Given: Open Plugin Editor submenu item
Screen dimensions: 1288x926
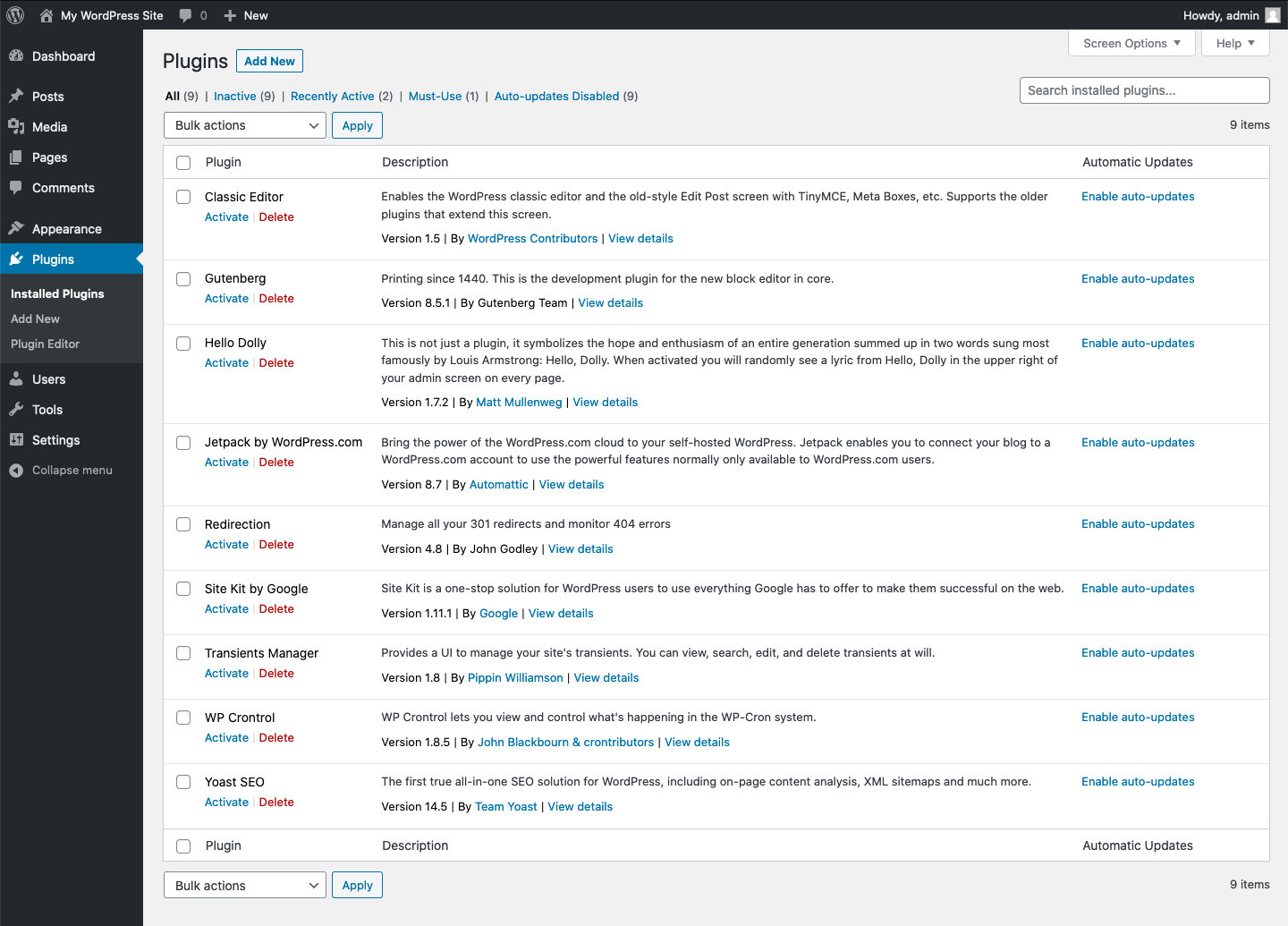Looking at the screenshot, I should click(45, 344).
